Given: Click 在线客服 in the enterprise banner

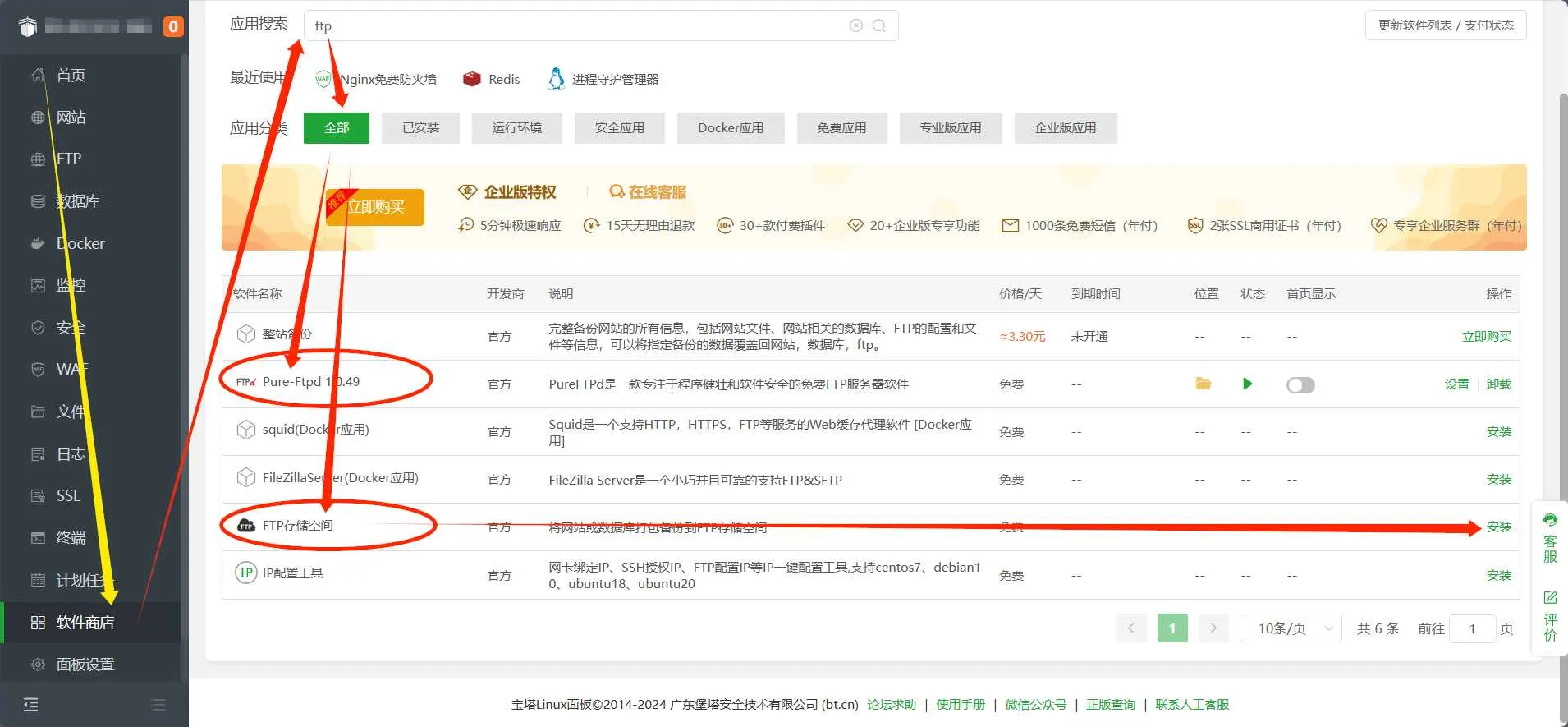Looking at the screenshot, I should 648,191.
